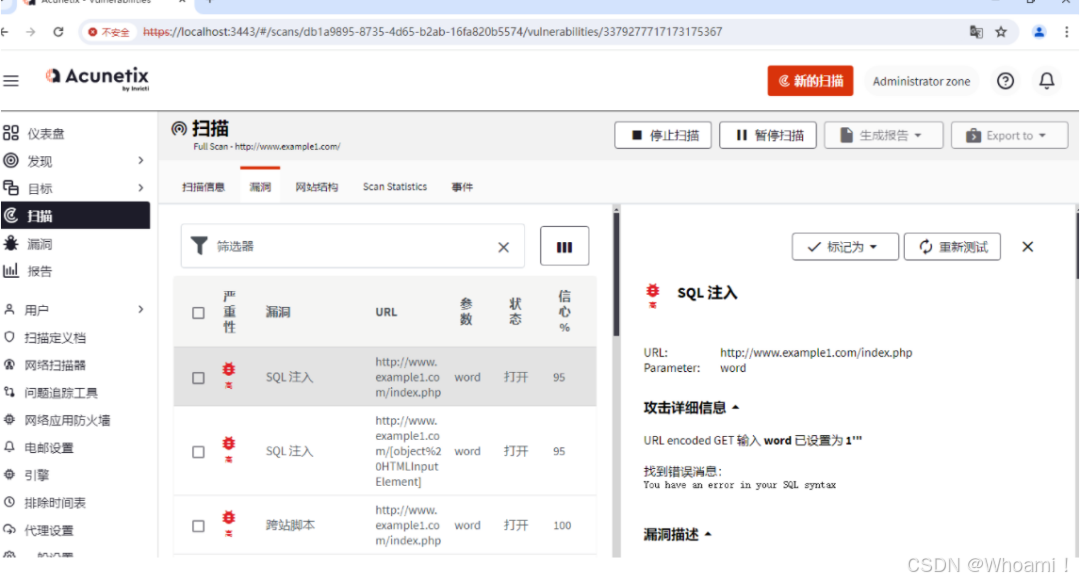Expand the 用户 sidebar section
1080x582 pixels.
[x=141, y=309]
